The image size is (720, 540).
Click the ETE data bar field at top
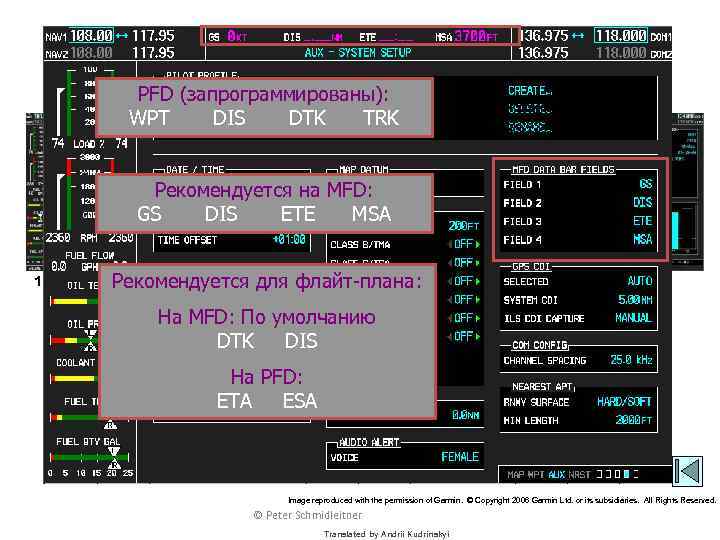click(x=387, y=37)
